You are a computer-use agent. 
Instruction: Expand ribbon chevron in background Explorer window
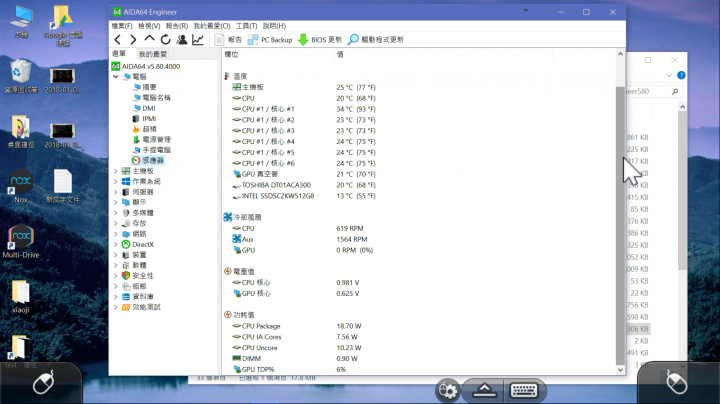[x=669, y=75]
